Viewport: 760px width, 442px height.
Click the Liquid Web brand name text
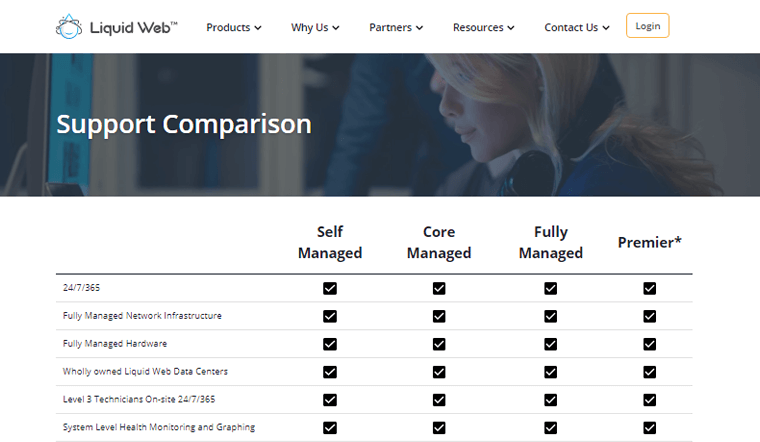pos(134,28)
